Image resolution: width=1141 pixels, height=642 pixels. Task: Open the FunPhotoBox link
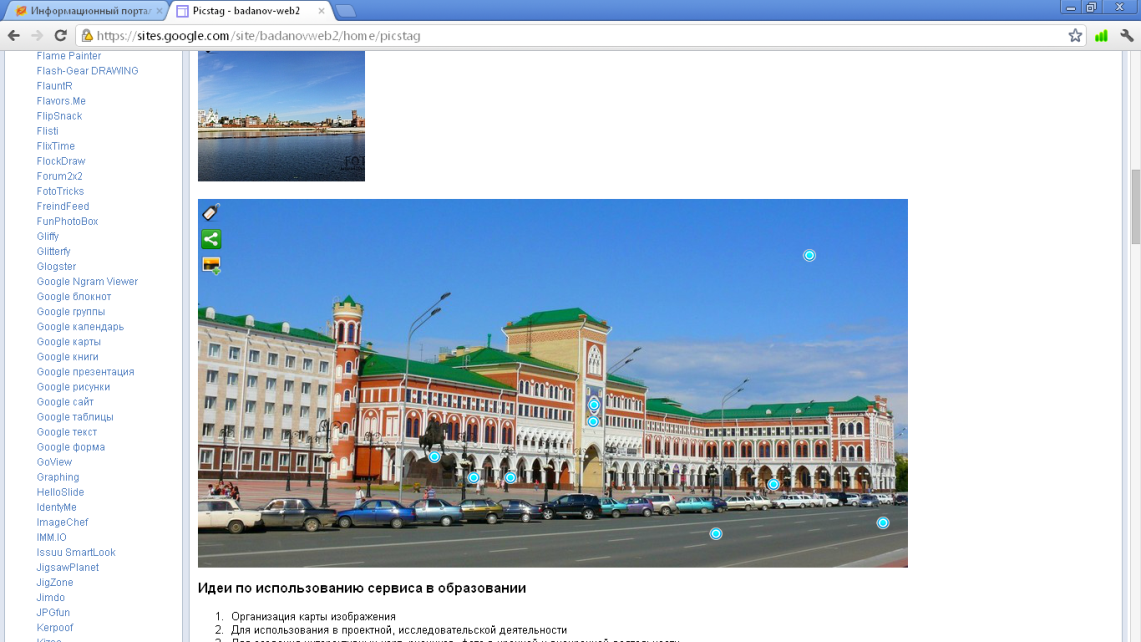coord(67,221)
